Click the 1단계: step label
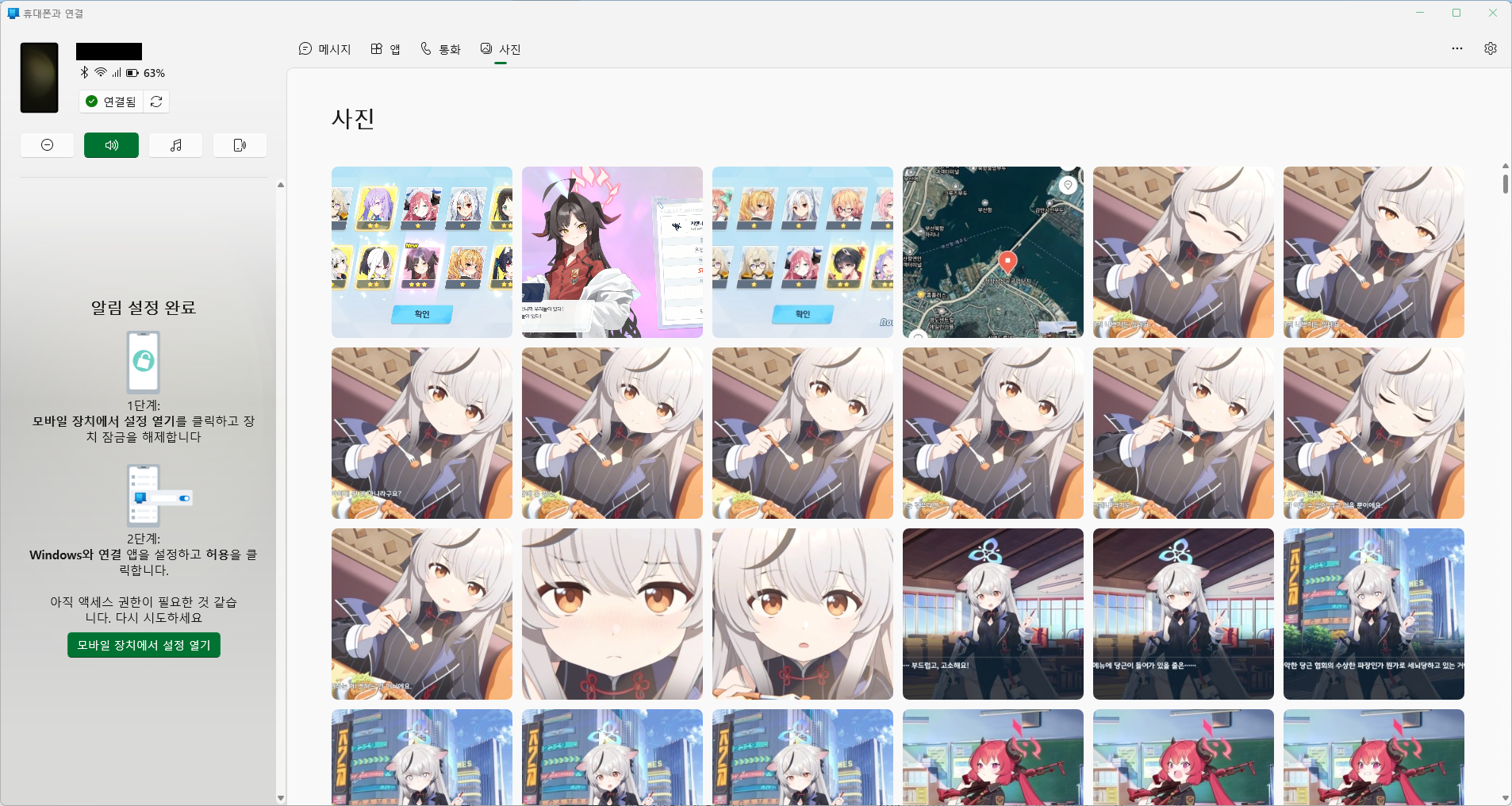The width and height of the screenshot is (1512, 806). click(144, 405)
